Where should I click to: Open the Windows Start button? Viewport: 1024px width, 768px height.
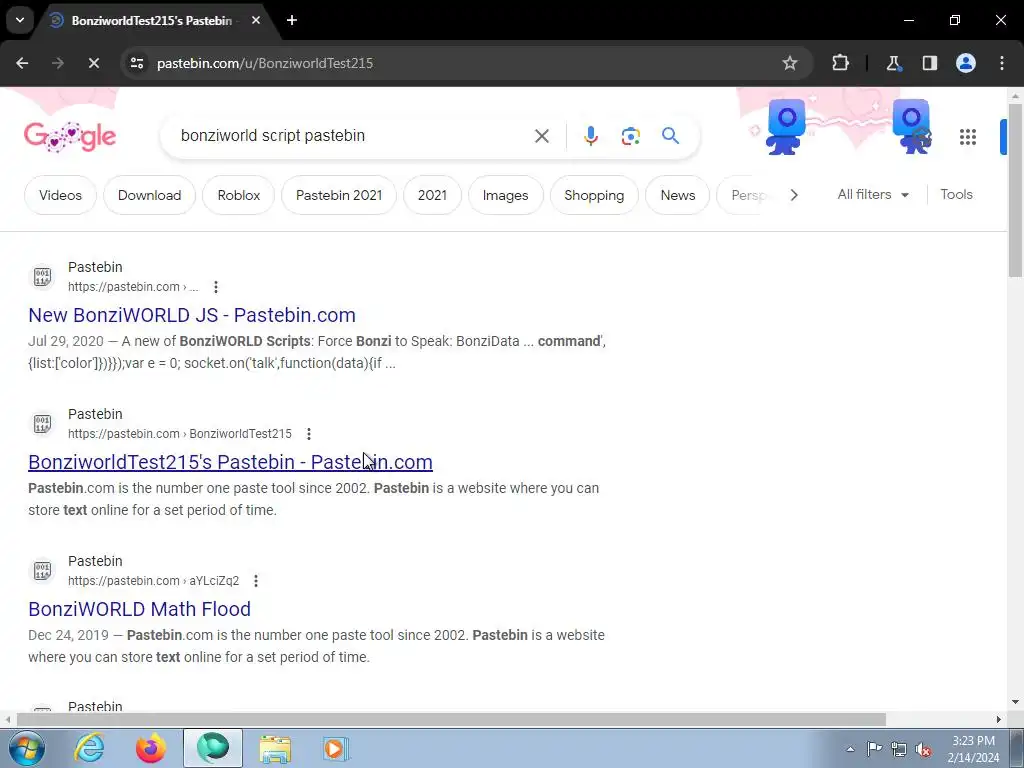point(25,748)
